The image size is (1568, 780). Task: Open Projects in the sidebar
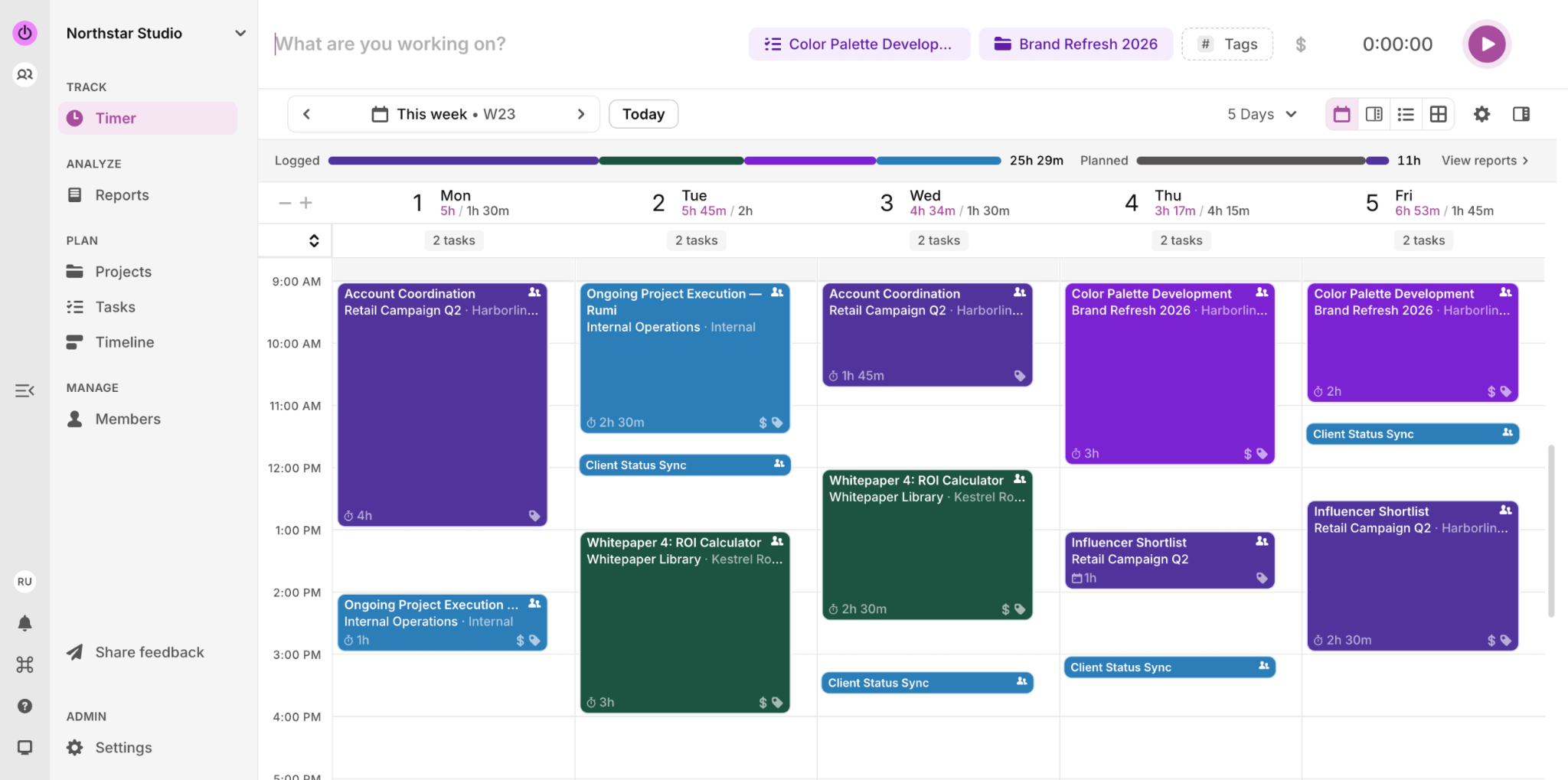(x=148, y=271)
